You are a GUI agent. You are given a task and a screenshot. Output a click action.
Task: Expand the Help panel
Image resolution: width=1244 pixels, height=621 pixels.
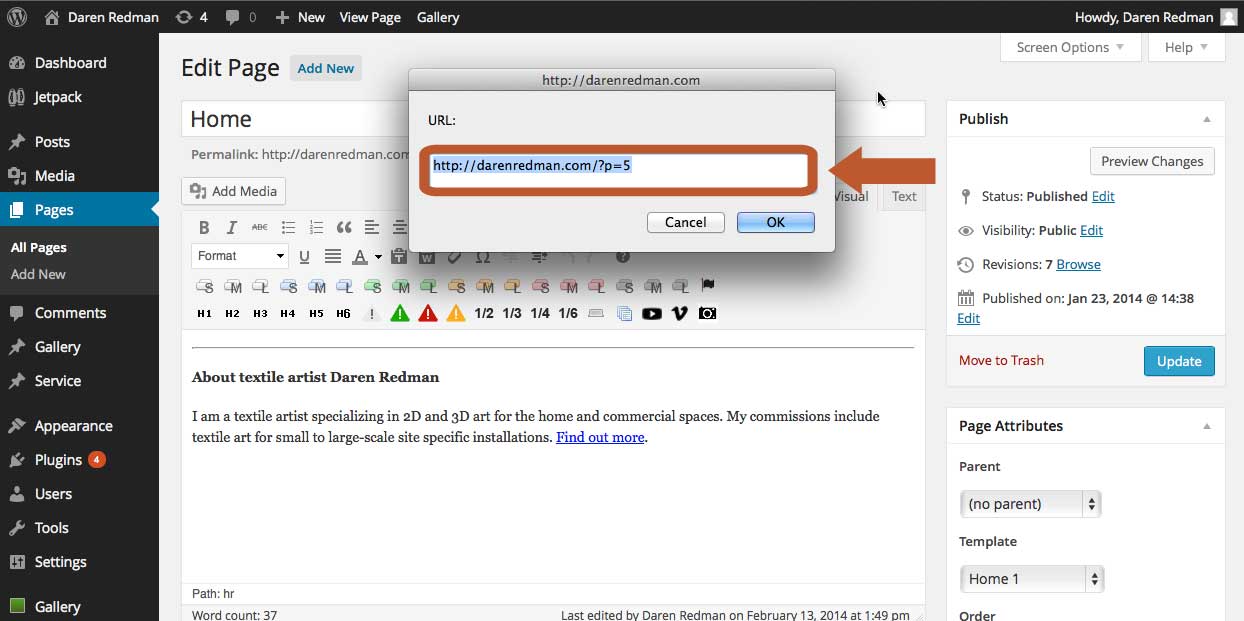coord(1187,47)
